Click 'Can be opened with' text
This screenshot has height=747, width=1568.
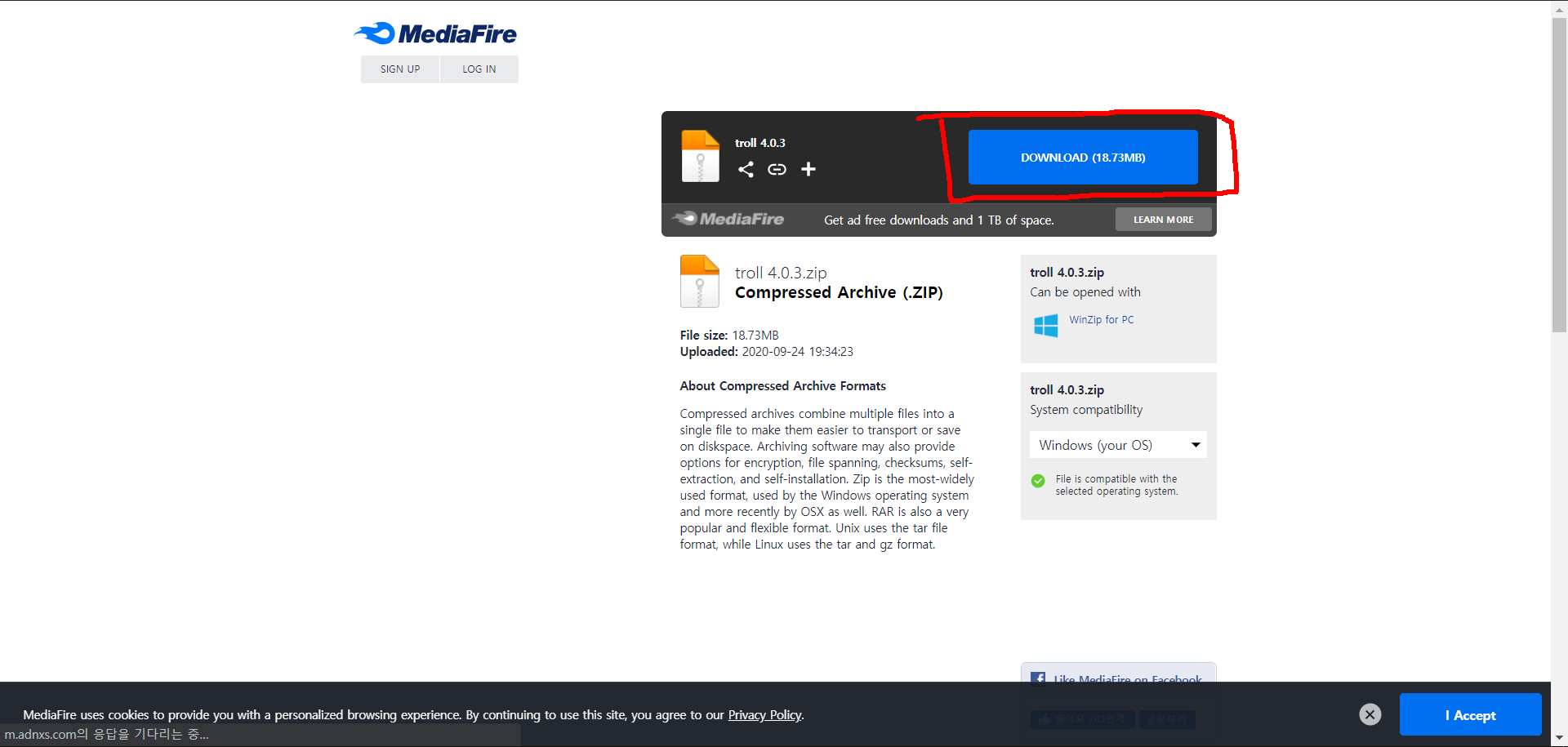(x=1085, y=292)
